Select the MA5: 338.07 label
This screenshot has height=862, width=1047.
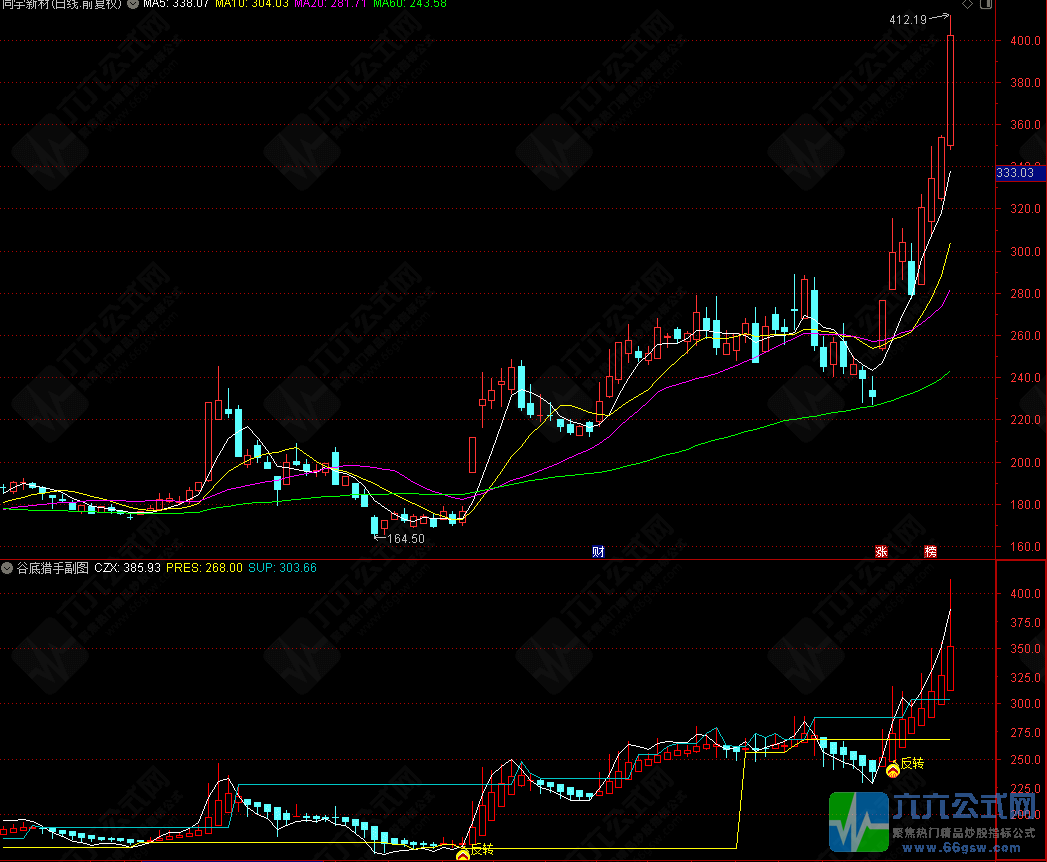coord(176,3)
